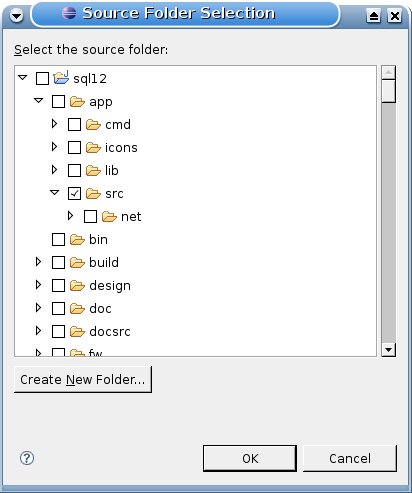Uncheck the src folder checkbox
The image size is (412, 493).
[x=74, y=194]
